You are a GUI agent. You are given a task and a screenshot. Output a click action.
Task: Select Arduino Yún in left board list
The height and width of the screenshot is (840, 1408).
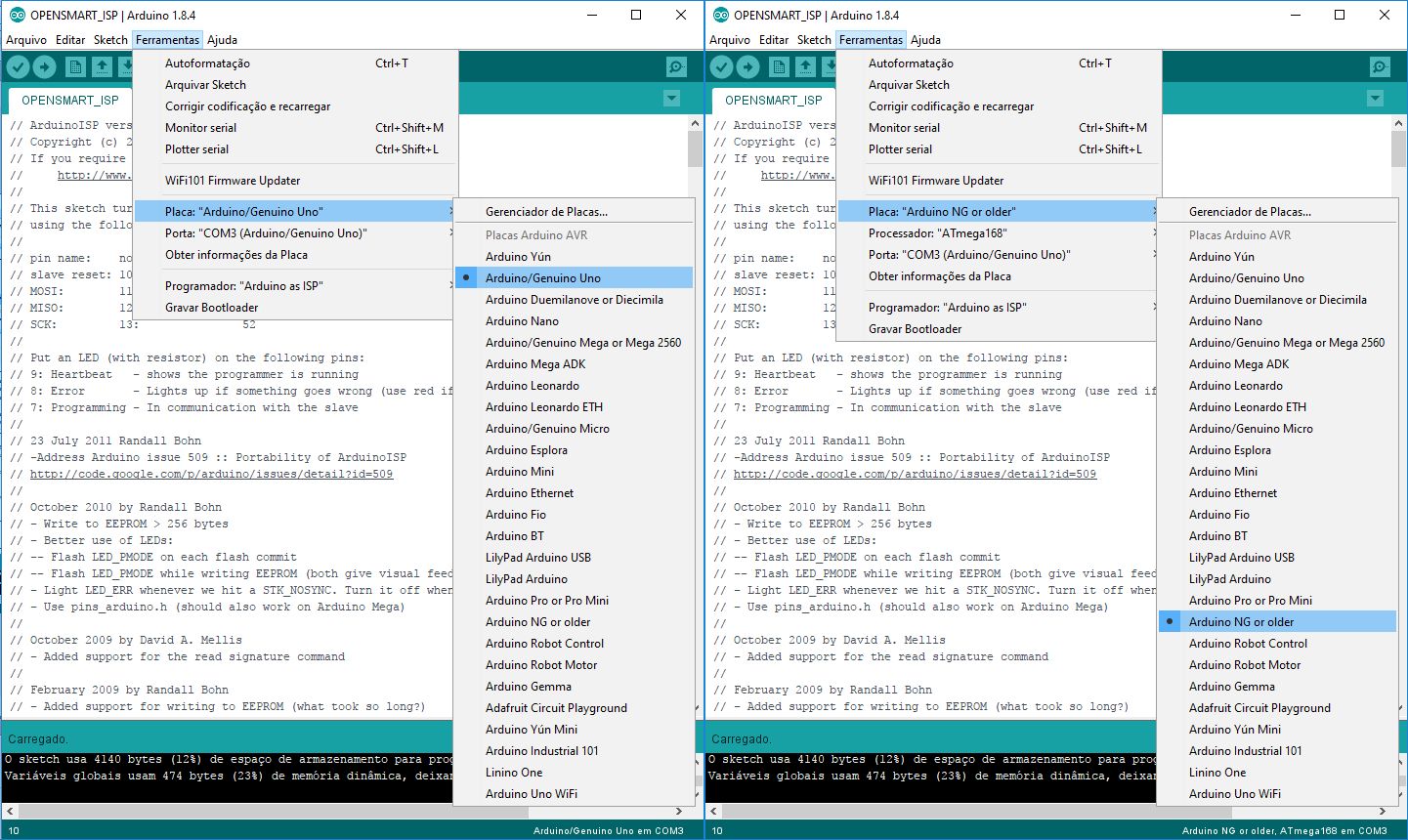coord(574,256)
